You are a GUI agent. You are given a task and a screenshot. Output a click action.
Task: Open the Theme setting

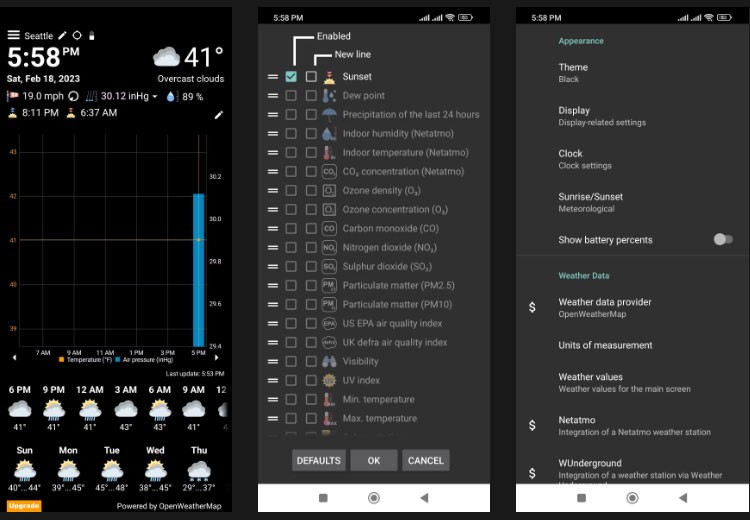tap(573, 72)
